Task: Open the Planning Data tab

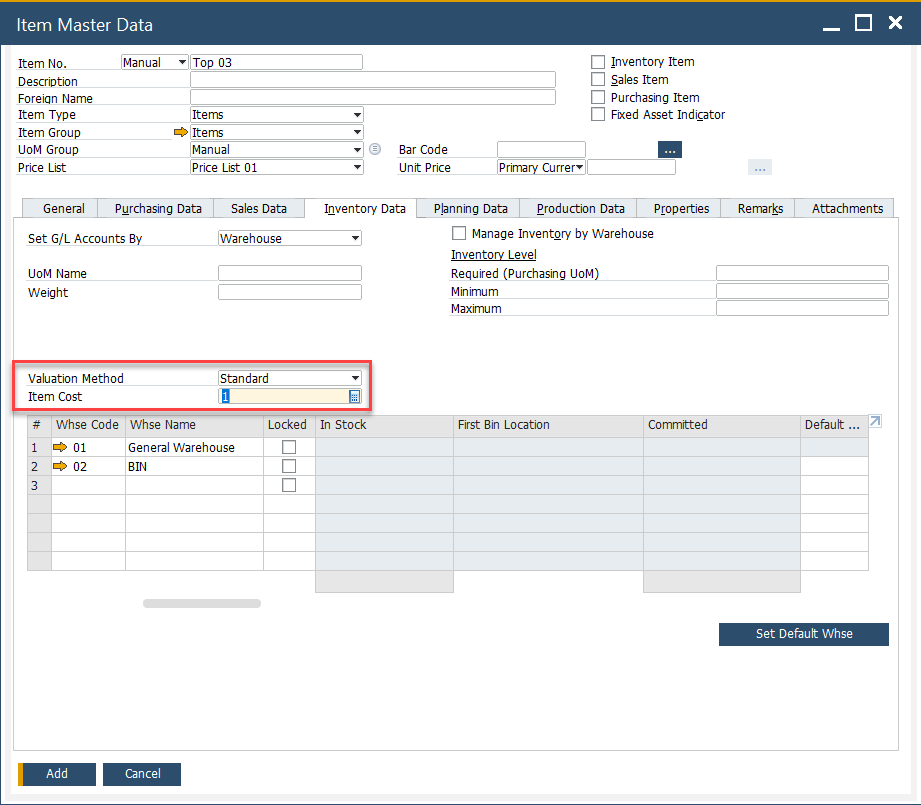Action: click(470, 209)
